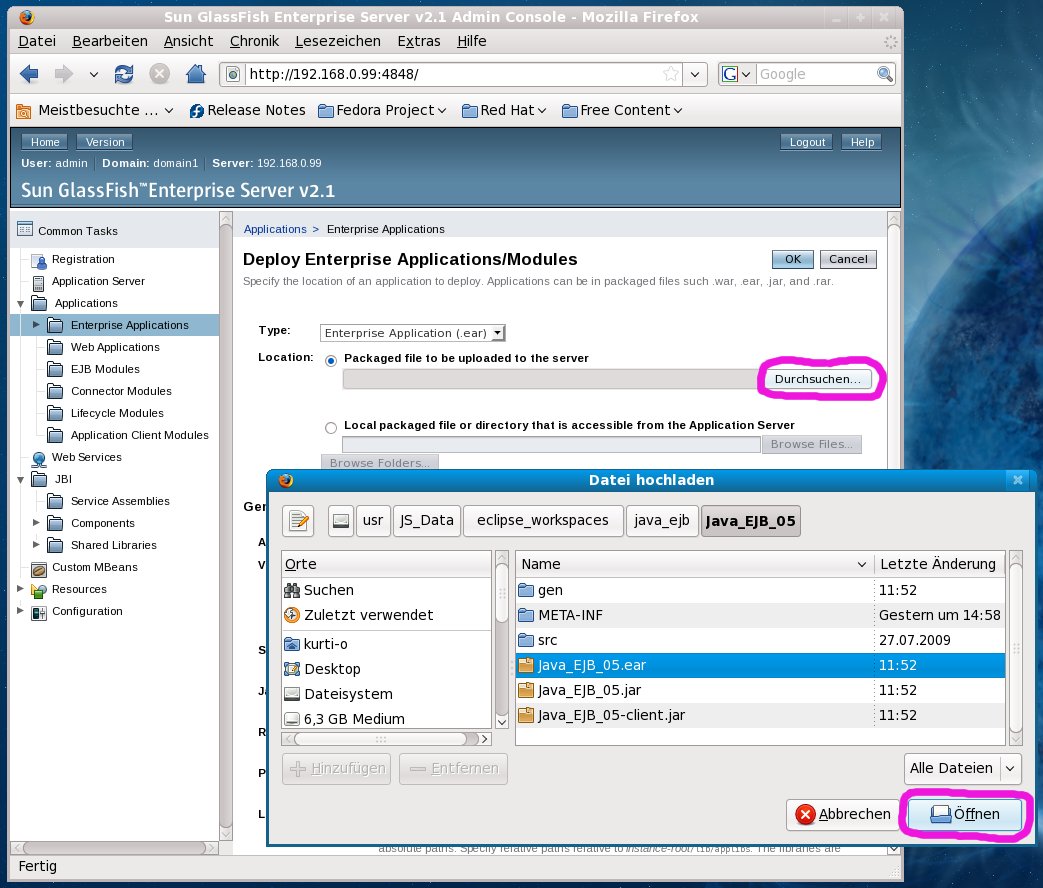Collapse the Applications tree node
Viewport: 1043px width, 888px height.
(x=21, y=303)
